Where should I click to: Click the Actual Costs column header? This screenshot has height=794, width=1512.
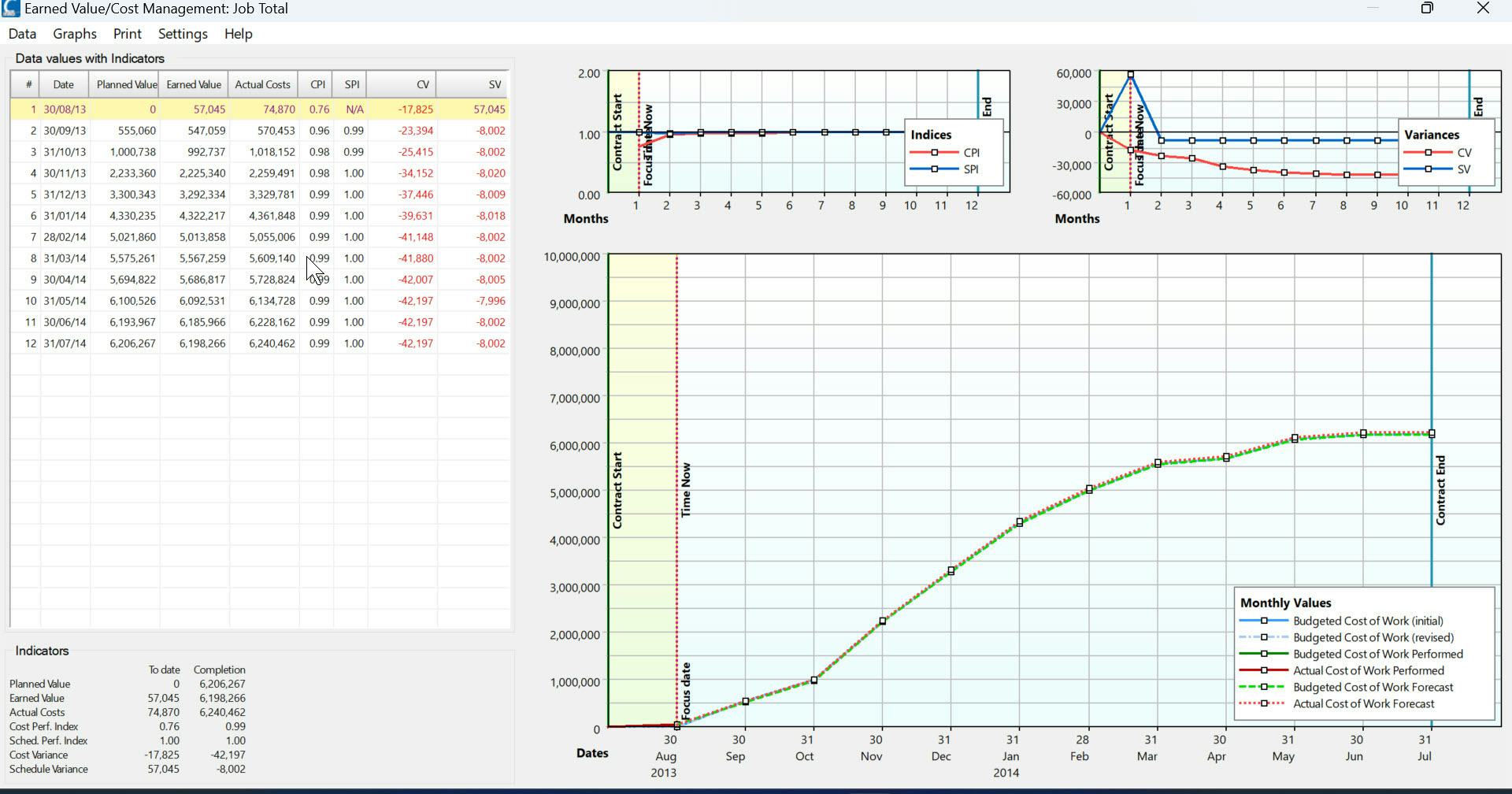(263, 84)
